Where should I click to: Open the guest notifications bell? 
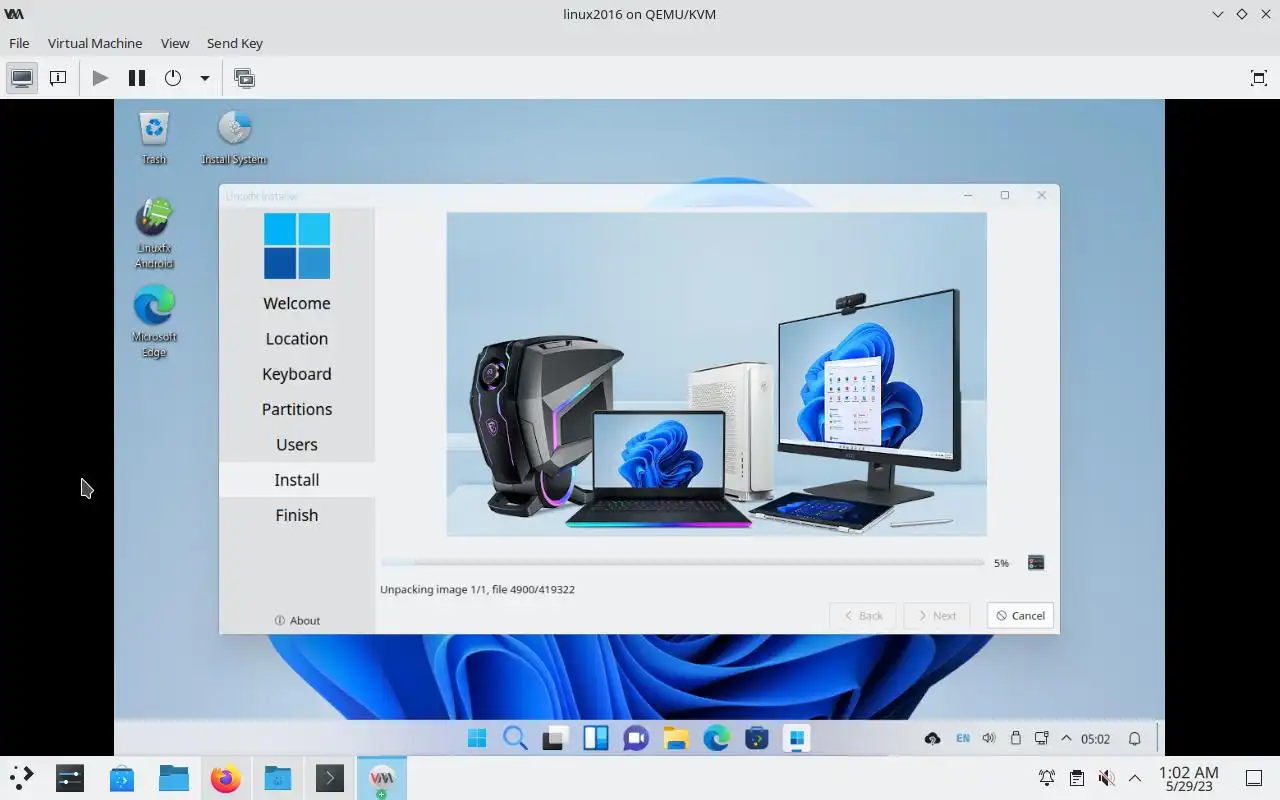[x=1135, y=739]
